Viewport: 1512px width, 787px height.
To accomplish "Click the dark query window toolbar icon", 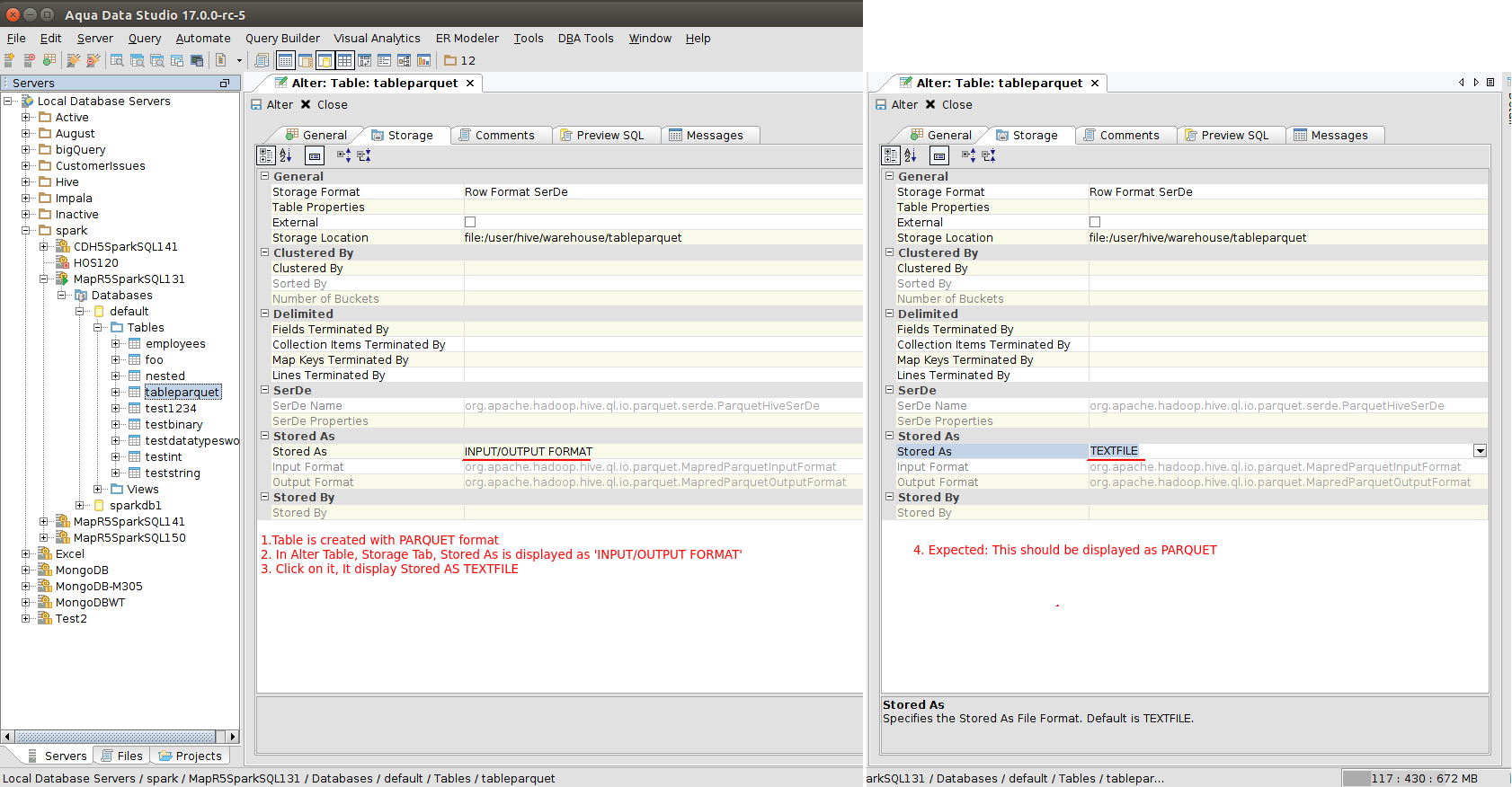I will pyautogui.click(x=197, y=60).
